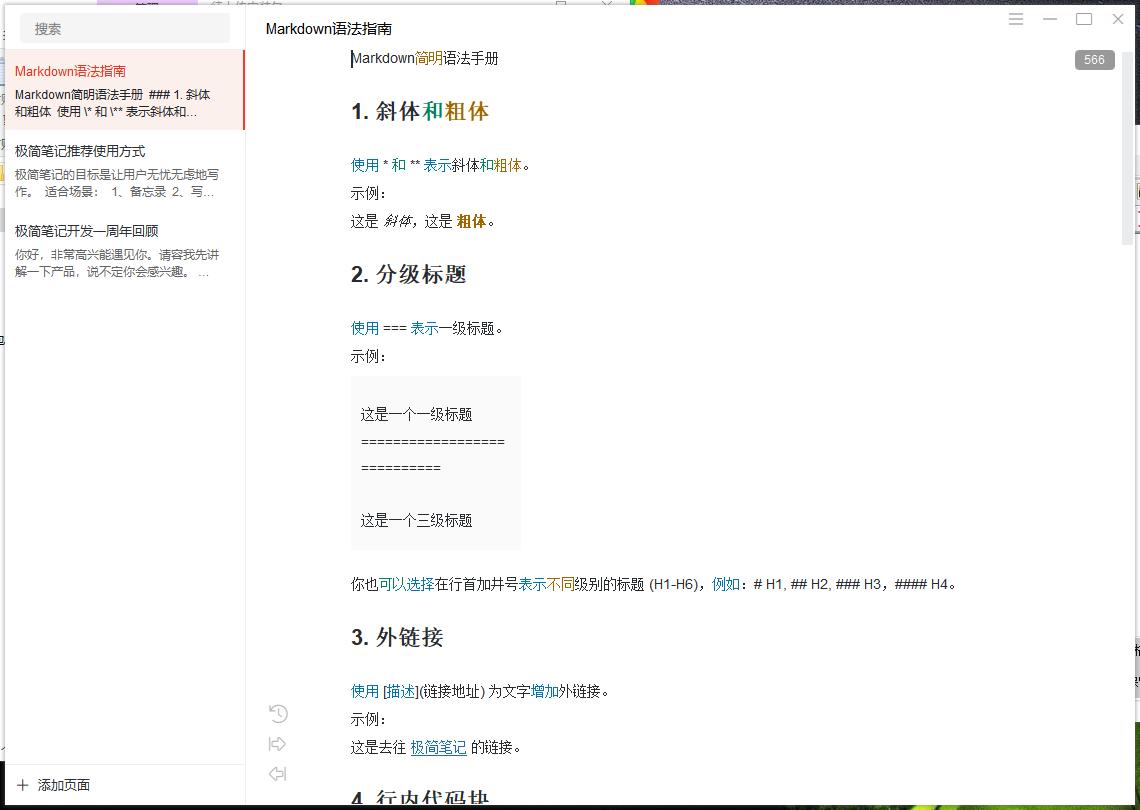The image size is (1140, 810).
Task: Minimize the note window
Action: click(x=1050, y=20)
